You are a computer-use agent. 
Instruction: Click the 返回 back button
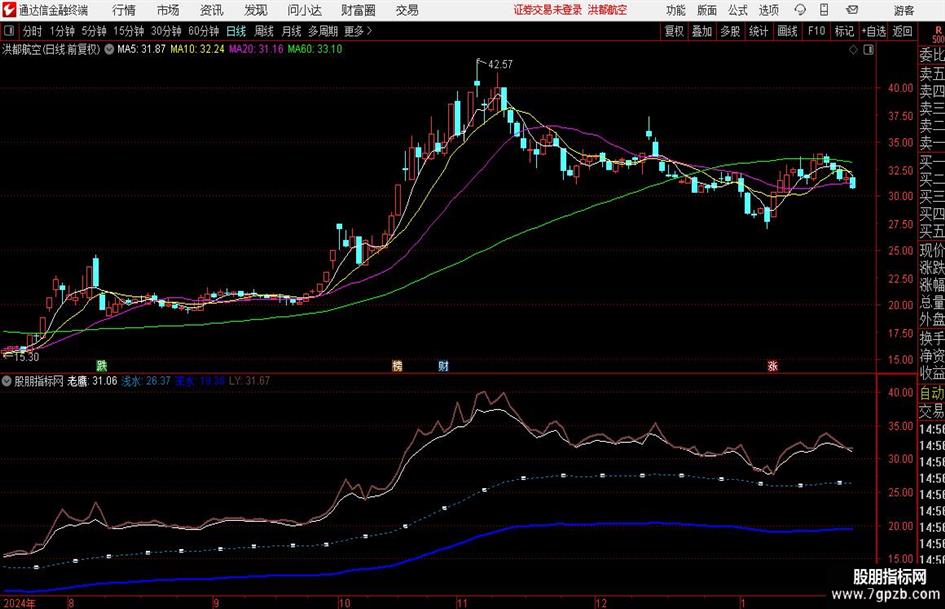tap(902, 31)
